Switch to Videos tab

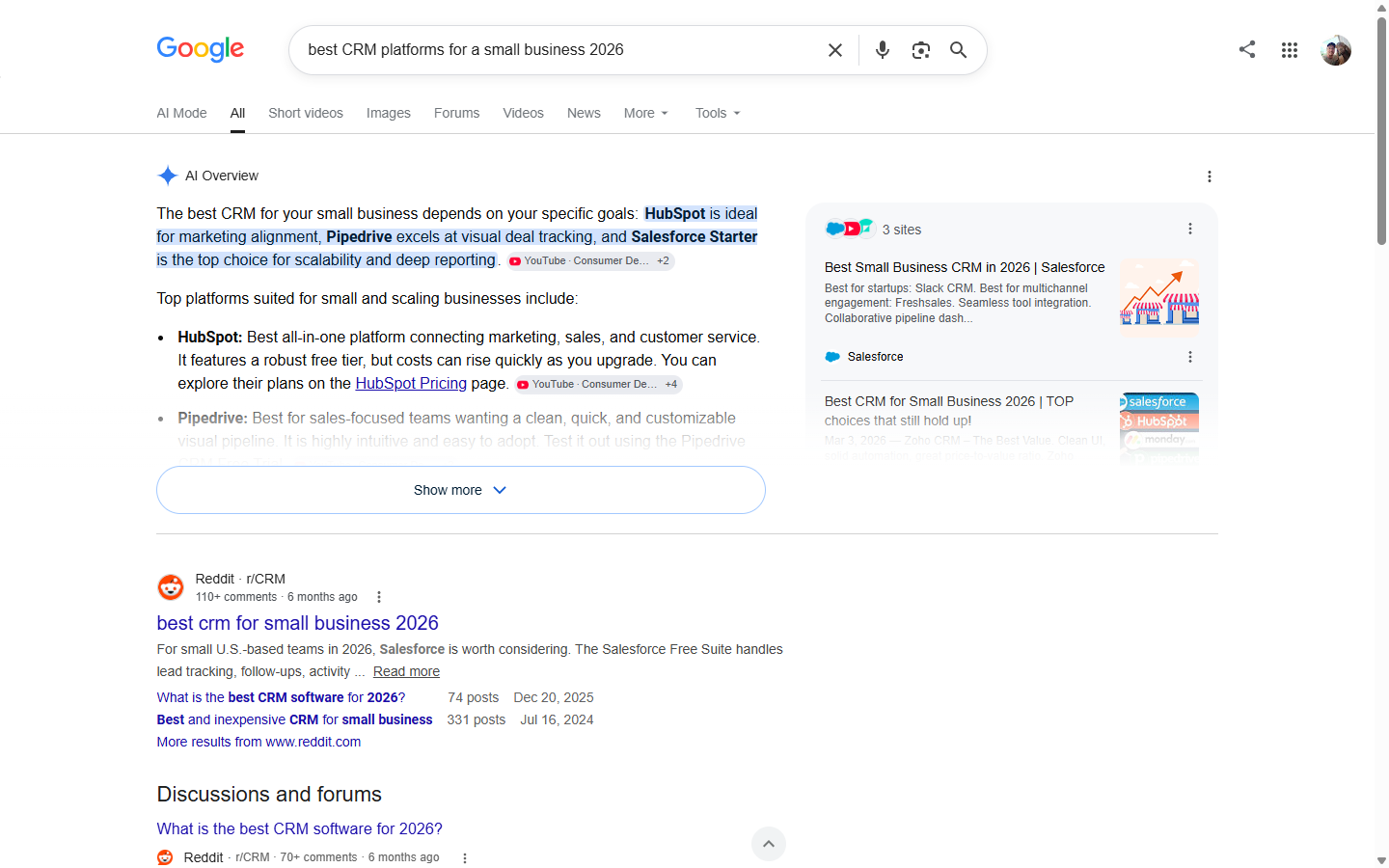(x=524, y=113)
